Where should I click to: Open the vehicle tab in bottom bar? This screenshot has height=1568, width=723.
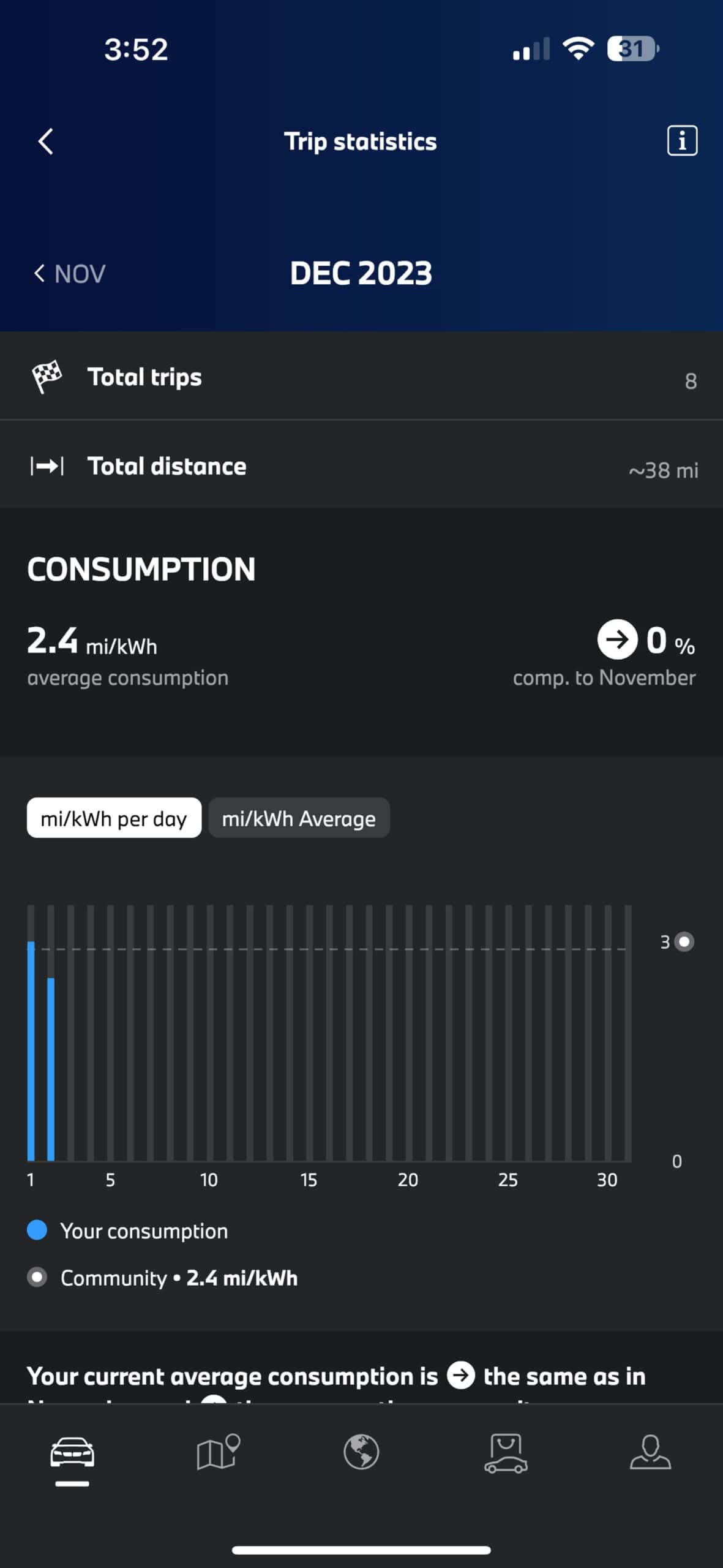(x=72, y=1453)
